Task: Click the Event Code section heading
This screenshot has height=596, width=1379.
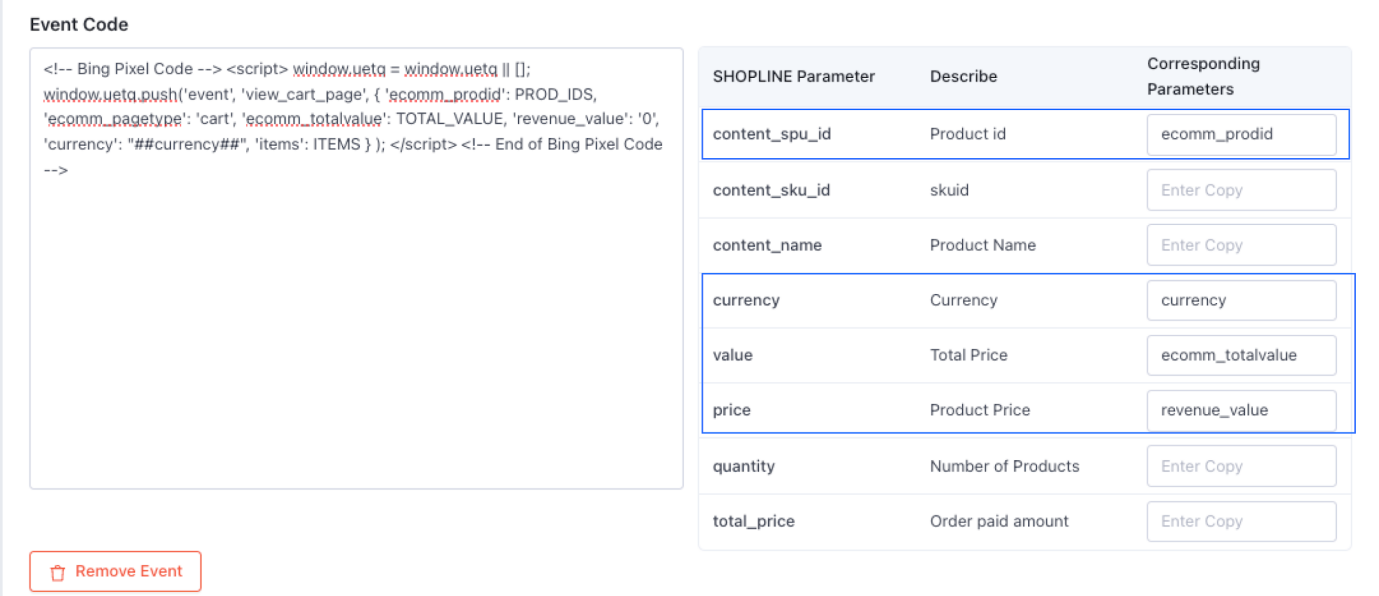Action: [x=79, y=24]
